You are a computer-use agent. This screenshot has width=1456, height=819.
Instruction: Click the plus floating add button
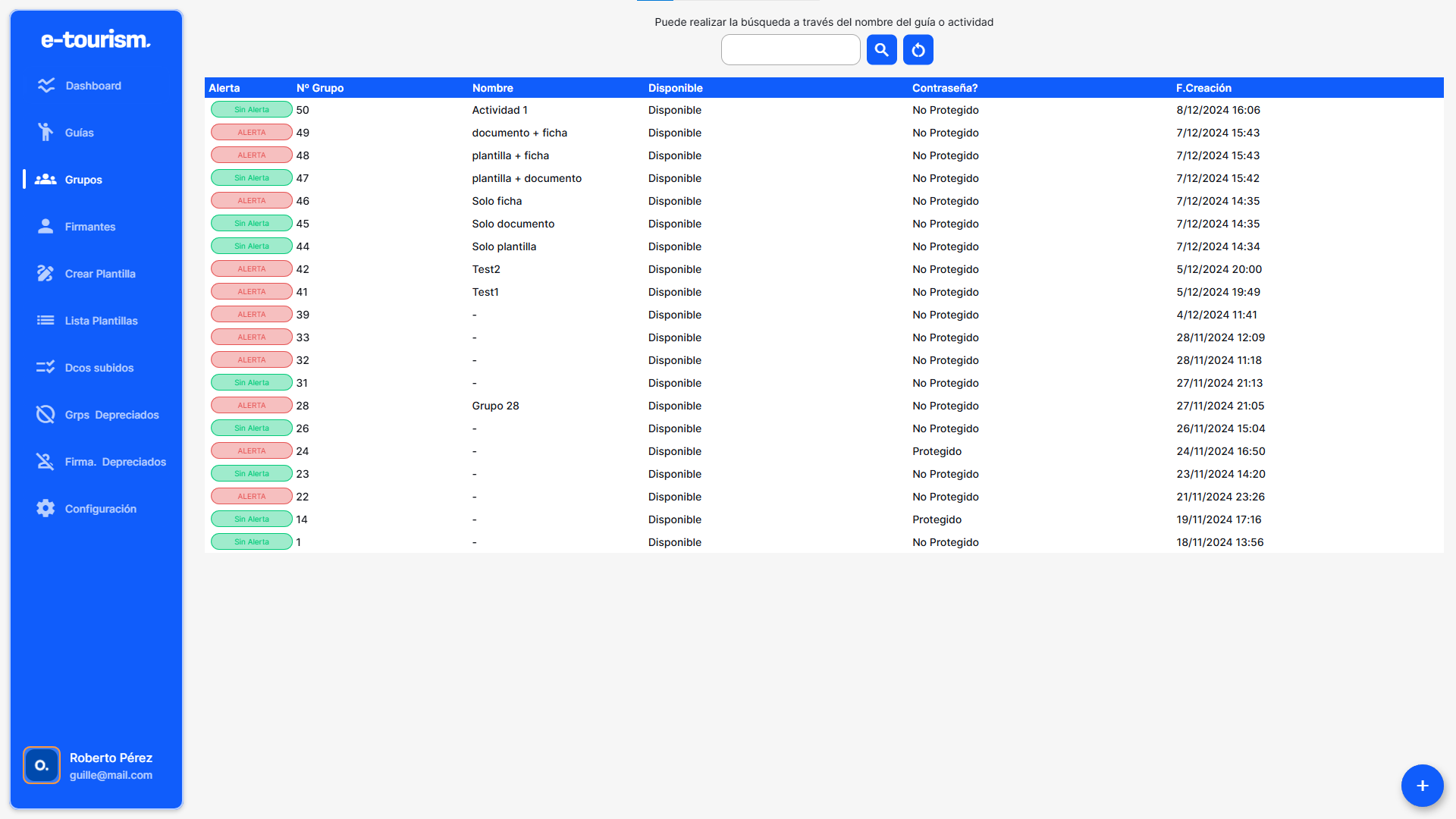coord(1422,786)
